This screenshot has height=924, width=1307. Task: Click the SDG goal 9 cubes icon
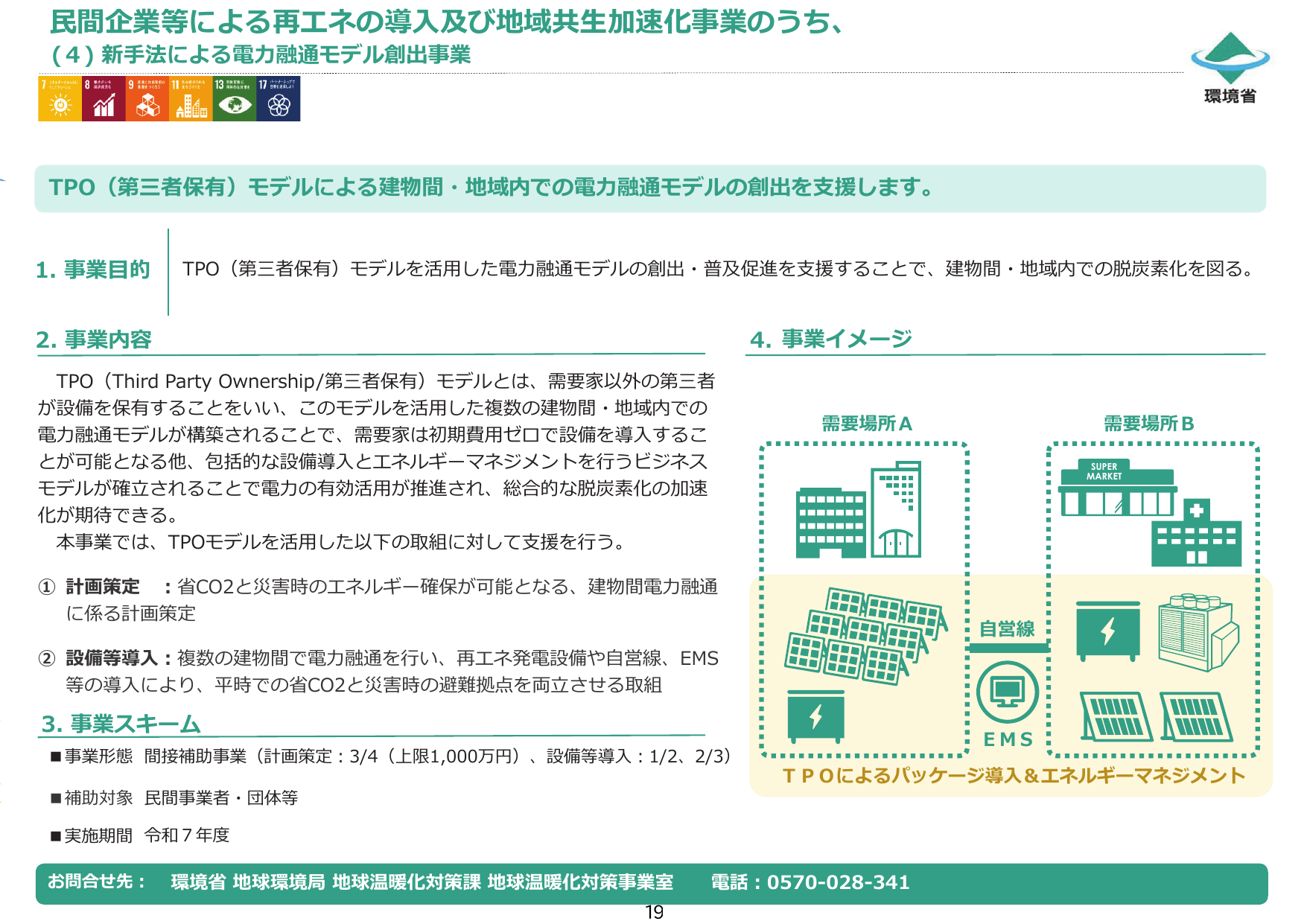(147, 98)
